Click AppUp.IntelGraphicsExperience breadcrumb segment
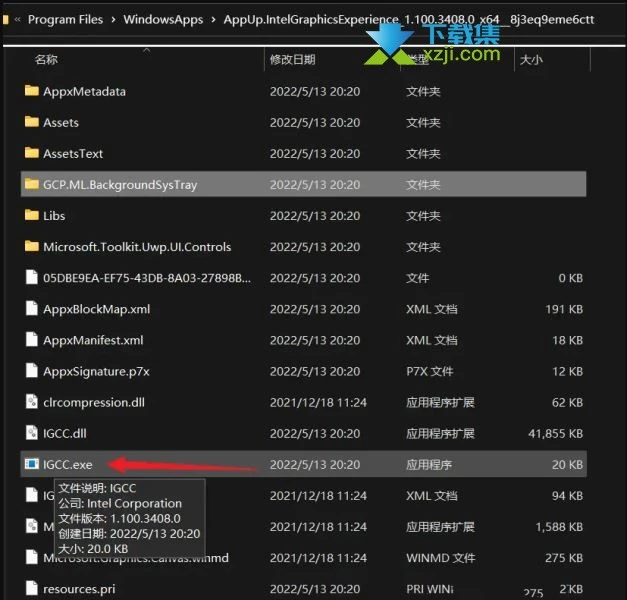 click(x=409, y=19)
